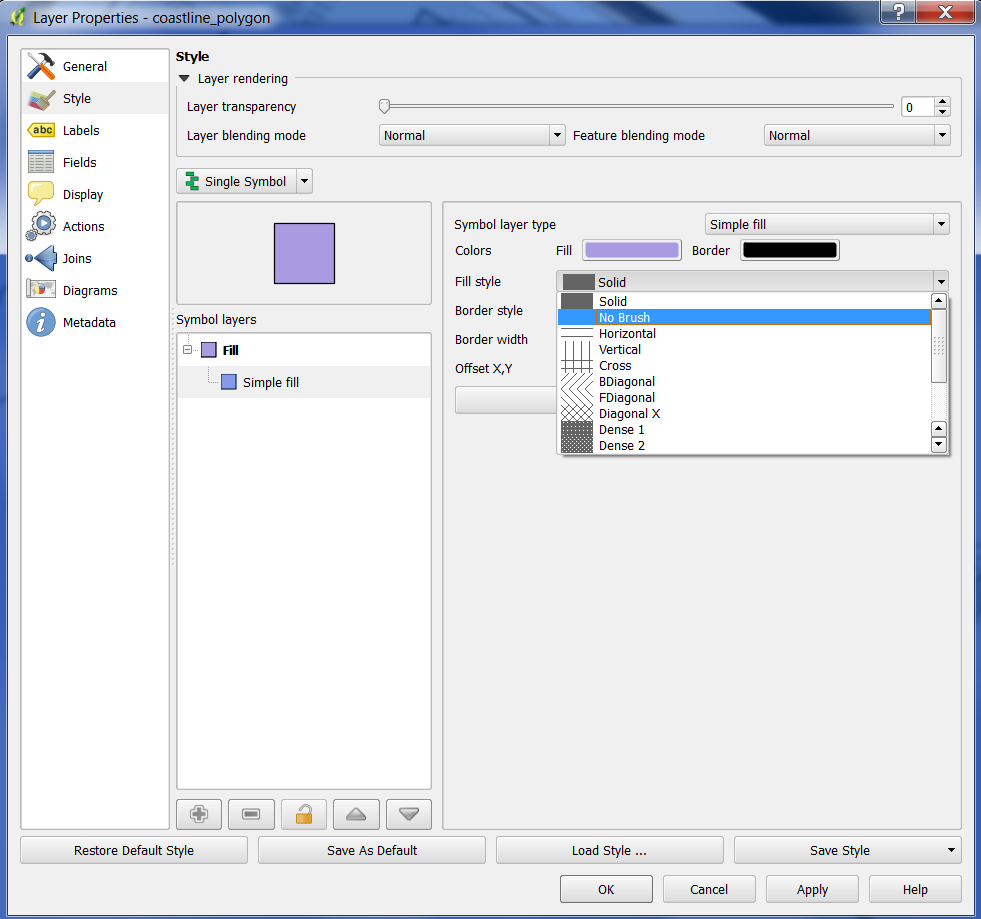Open the Symbol layer type dropdown
This screenshot has width=981, height=919.
tap(826, 225)
